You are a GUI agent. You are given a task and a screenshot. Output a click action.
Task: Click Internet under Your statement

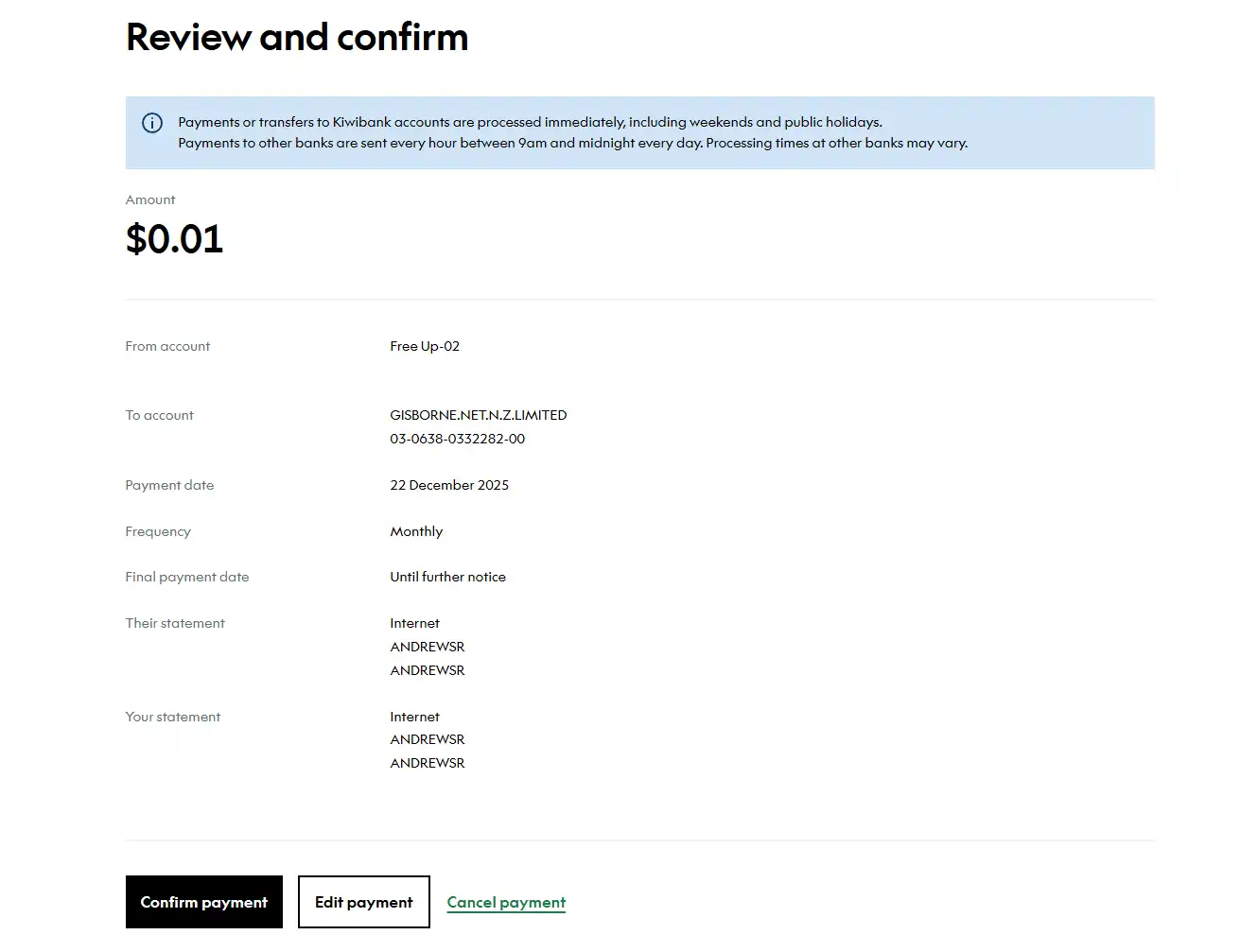[x=414, y=717]
